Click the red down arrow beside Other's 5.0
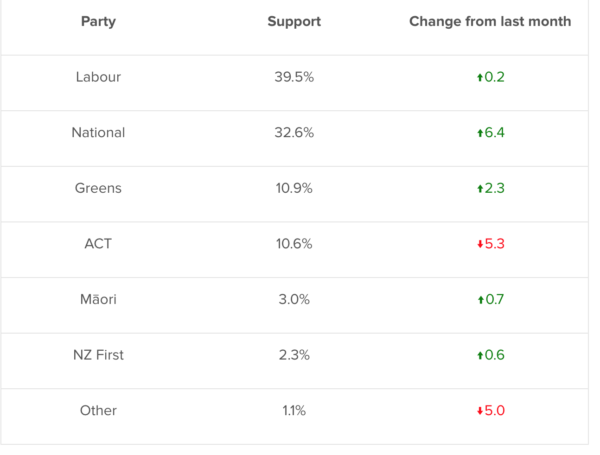Image resolution: width=600 pixels, height=455 pixels. [480, 411]
